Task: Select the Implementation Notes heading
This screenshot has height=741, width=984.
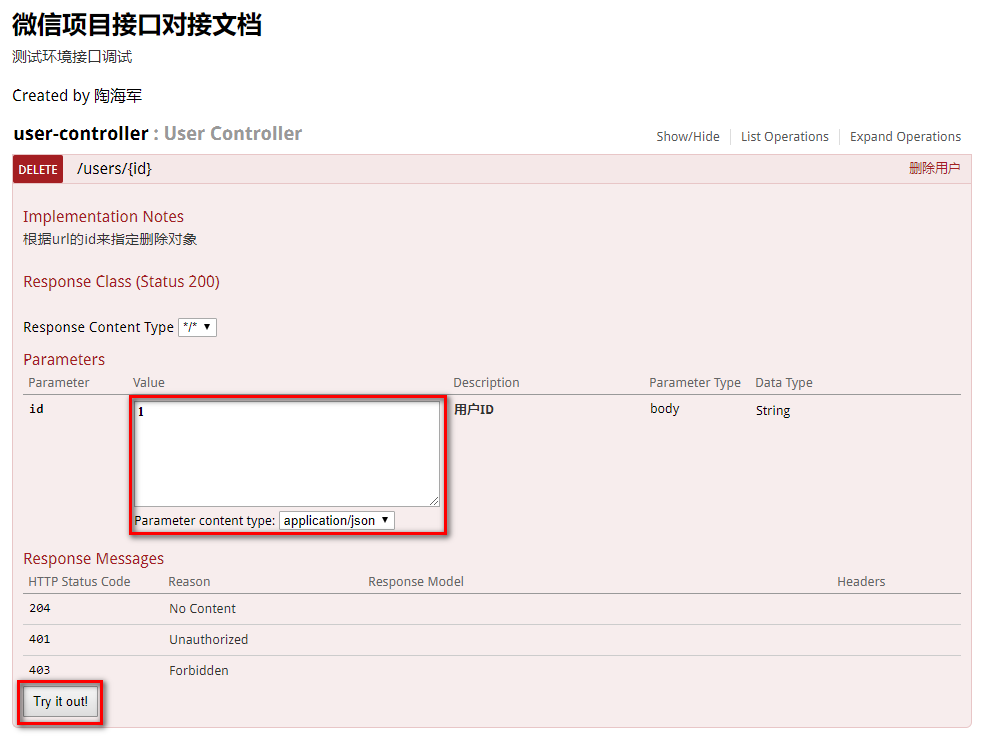Action: tap(103, 216)
